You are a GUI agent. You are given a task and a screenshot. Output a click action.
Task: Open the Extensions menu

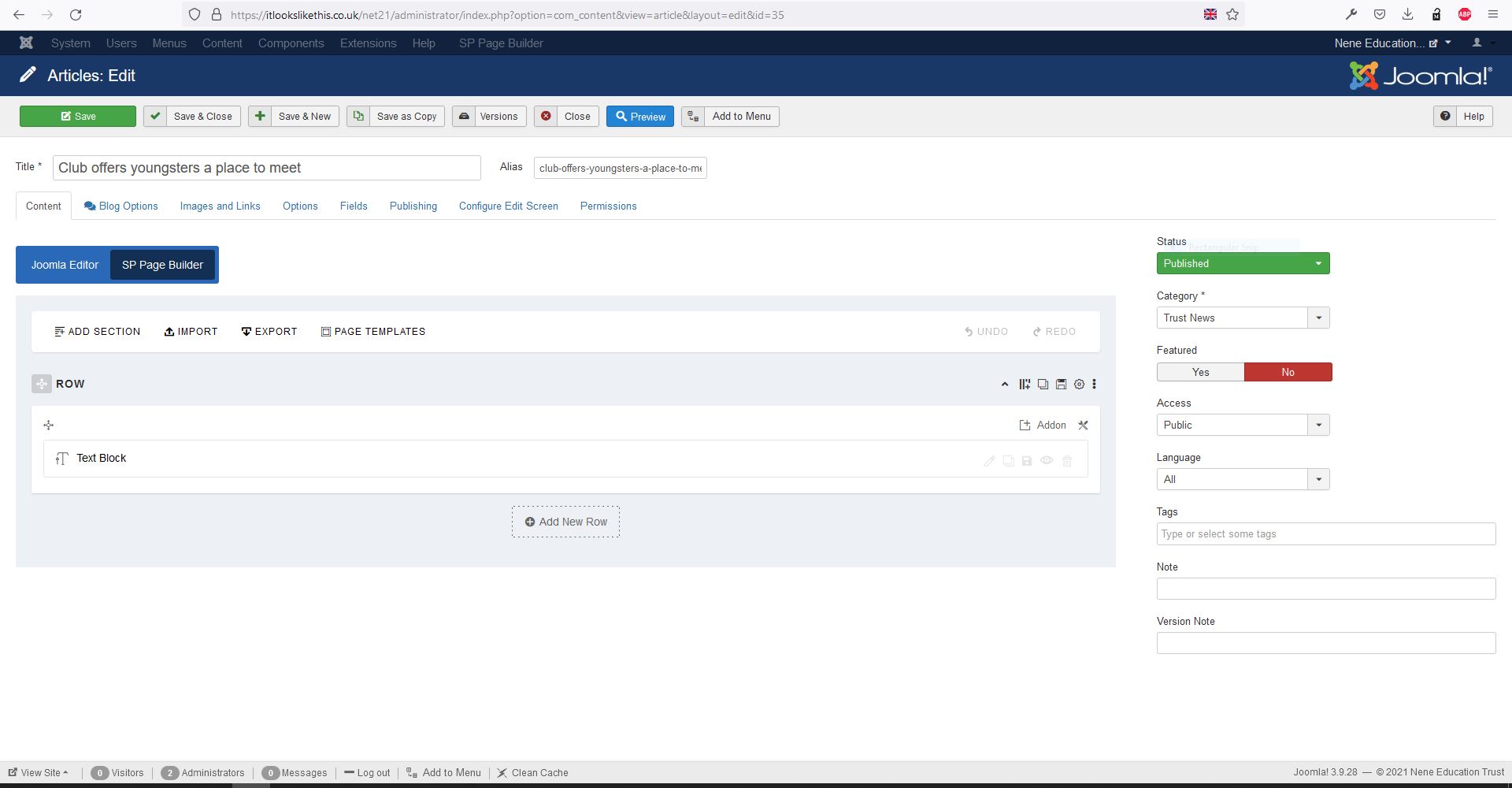pos(368,43)
